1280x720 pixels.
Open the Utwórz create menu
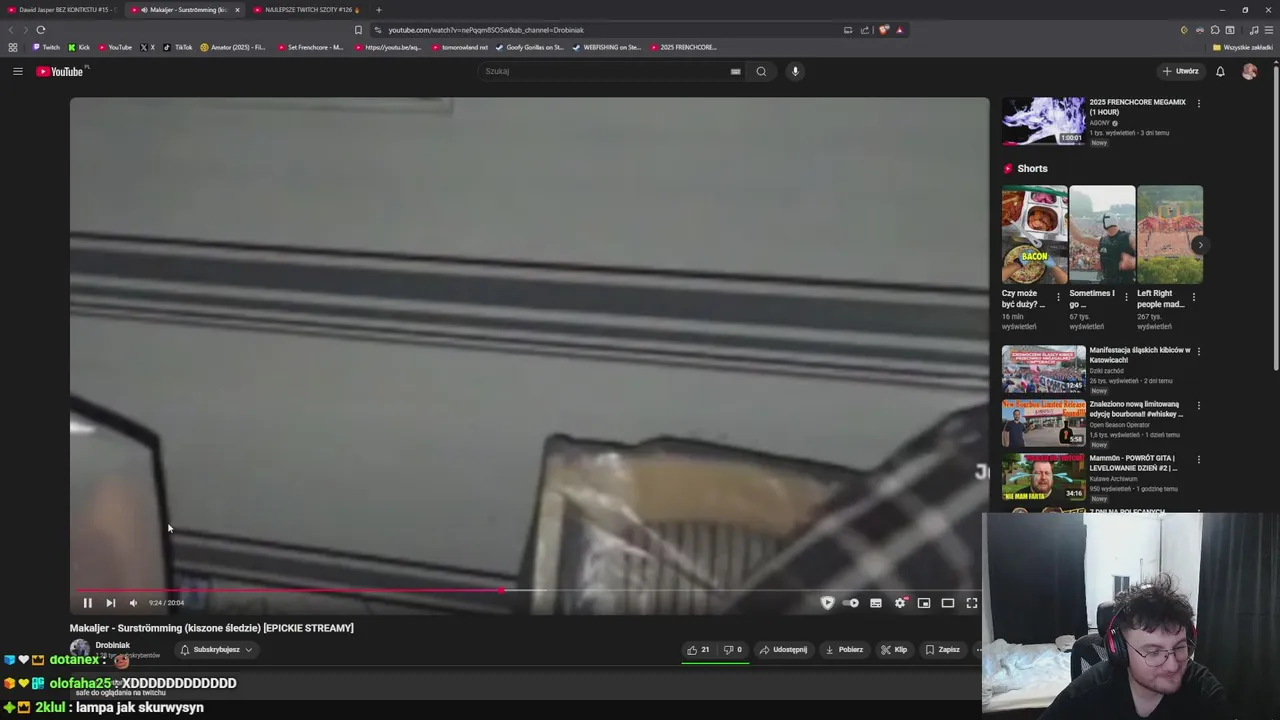[x=1180, y=71]
